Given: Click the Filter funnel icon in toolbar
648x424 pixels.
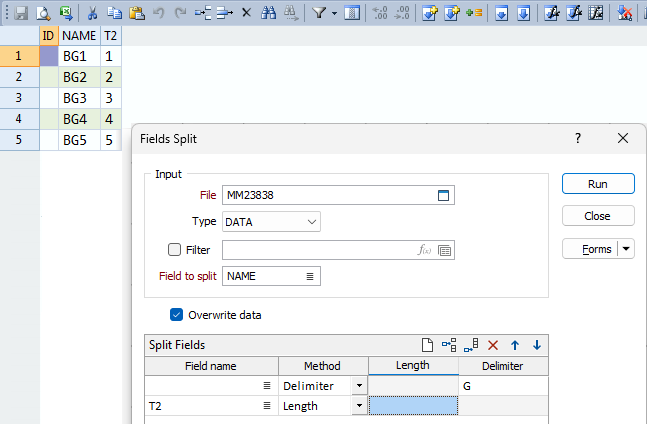Looking at the screenshot, I should (319, 13).
